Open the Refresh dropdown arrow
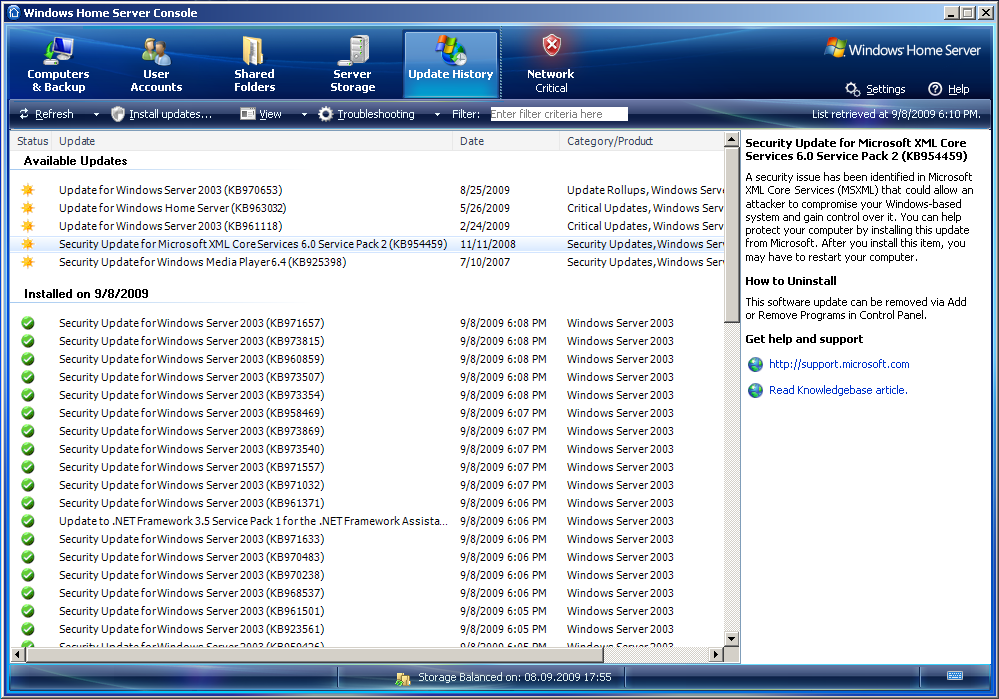This screenshot has height=699, width=999. (96, 115)
